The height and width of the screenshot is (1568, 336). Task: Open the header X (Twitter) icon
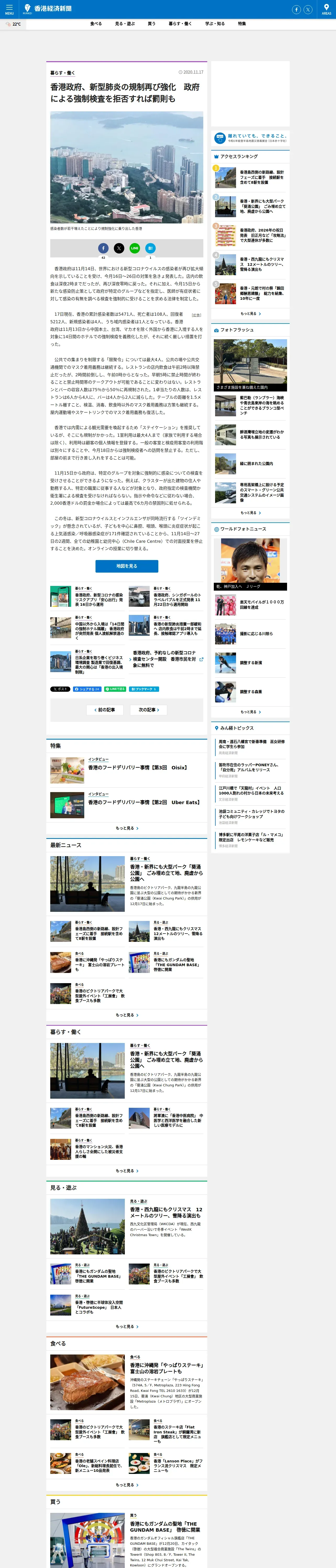tap(308, 9)
